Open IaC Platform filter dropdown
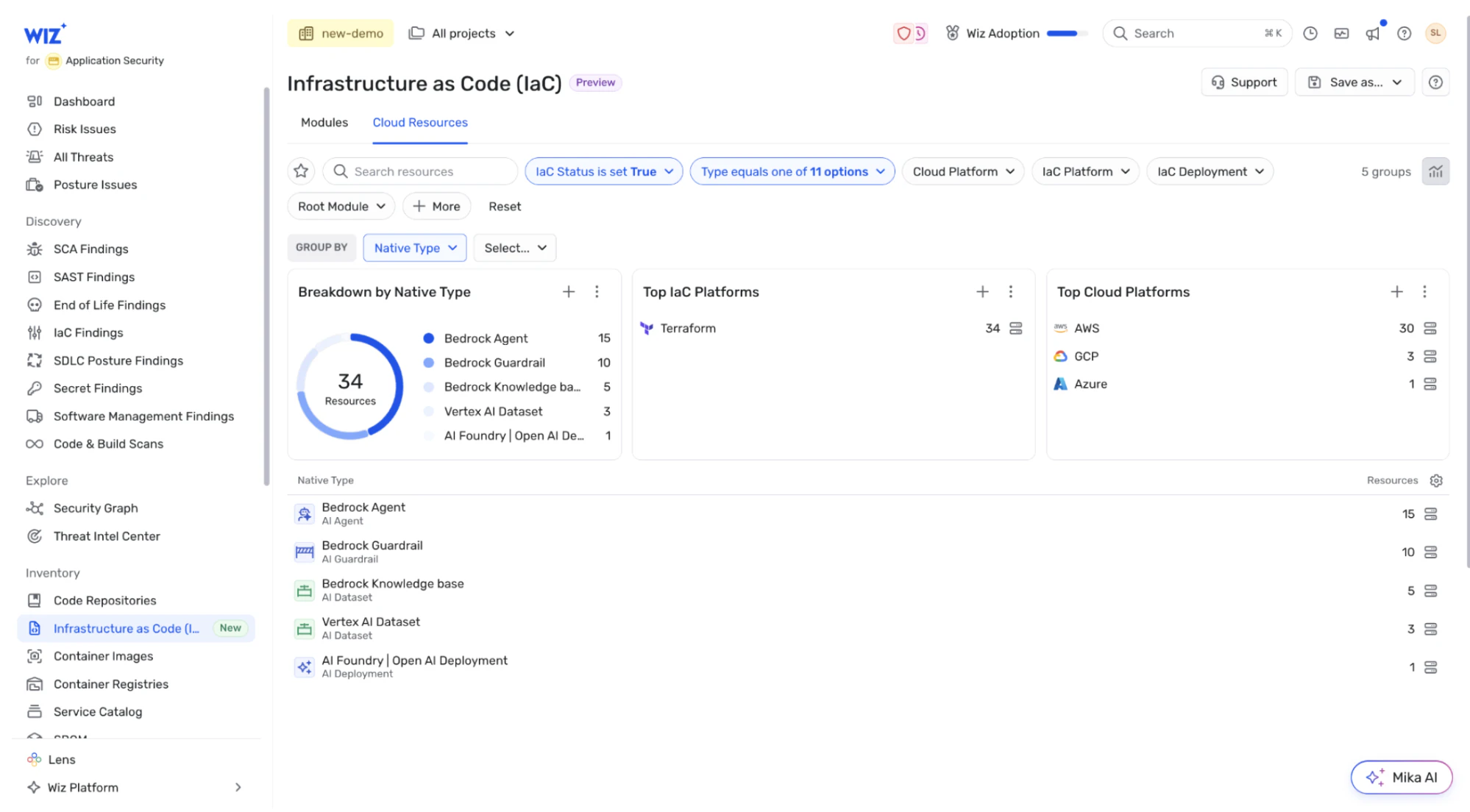The width and height of the screenshot is (1470, 812). [x=1085, y=171]
